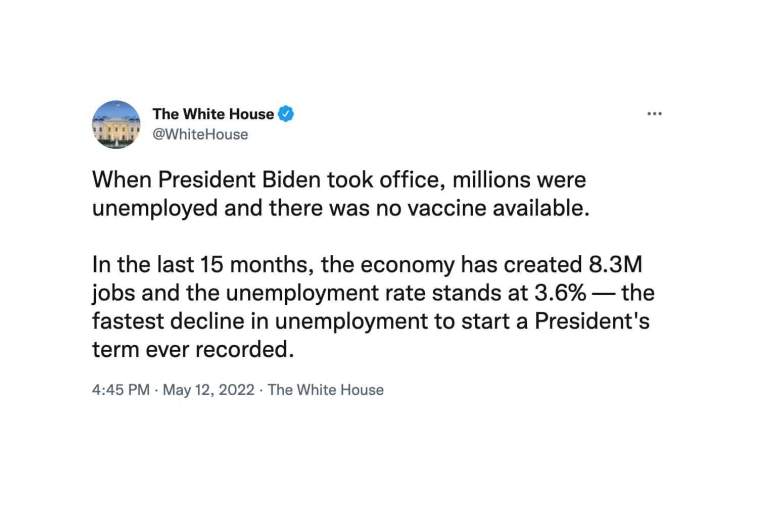Click the "8.3M" jobs figure
The image size is (758, 505).
pos(615,264)
